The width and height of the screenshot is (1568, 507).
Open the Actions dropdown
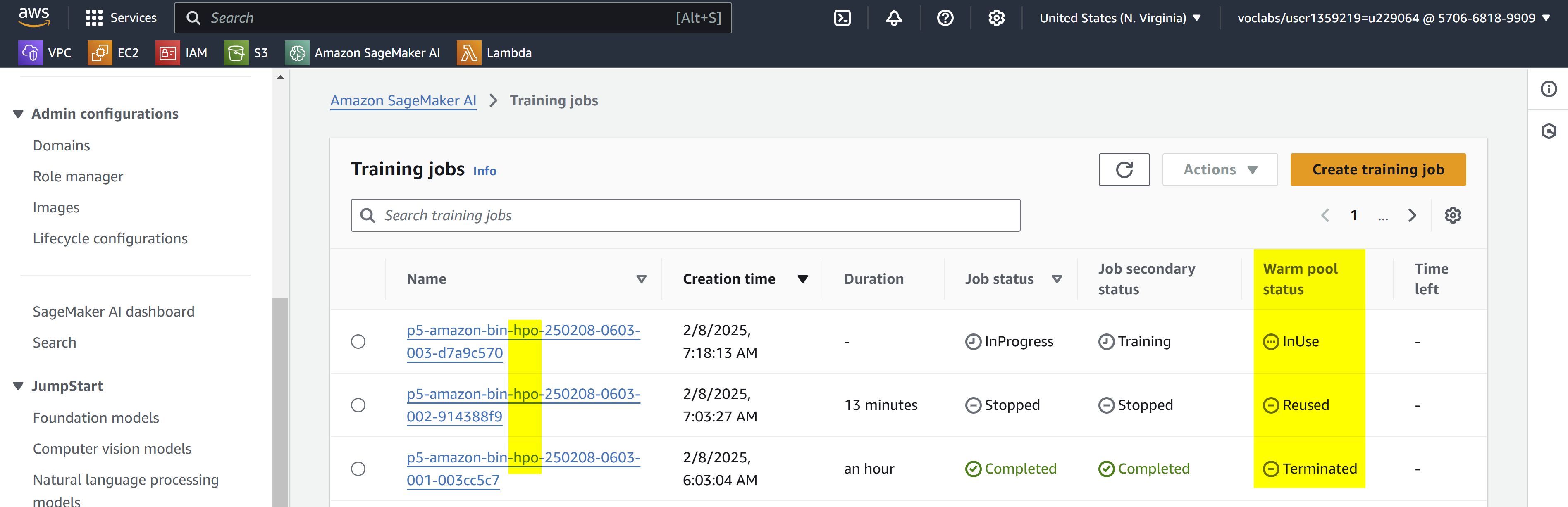(x=1219, y=170)
